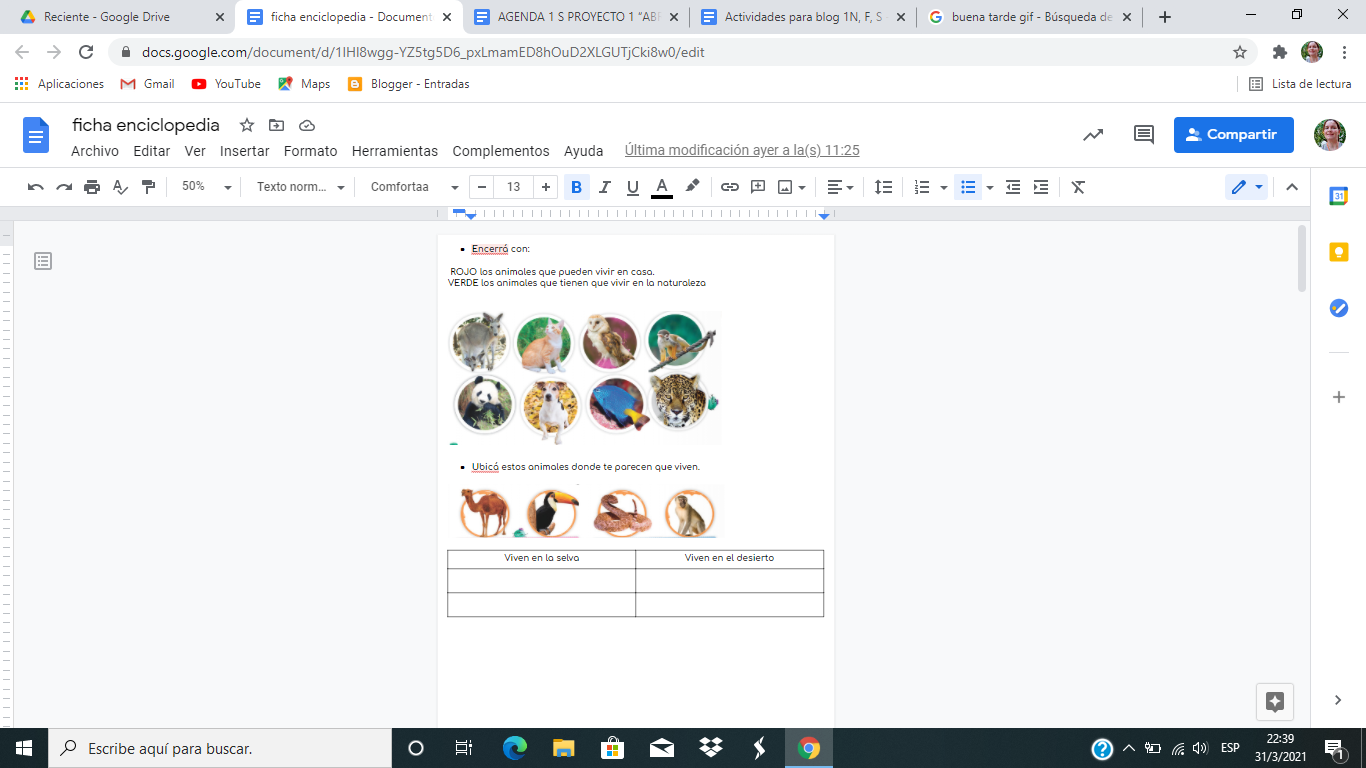Open the Ver menu
Viewport: 1366px width, 768px height.
click(195, 151)
